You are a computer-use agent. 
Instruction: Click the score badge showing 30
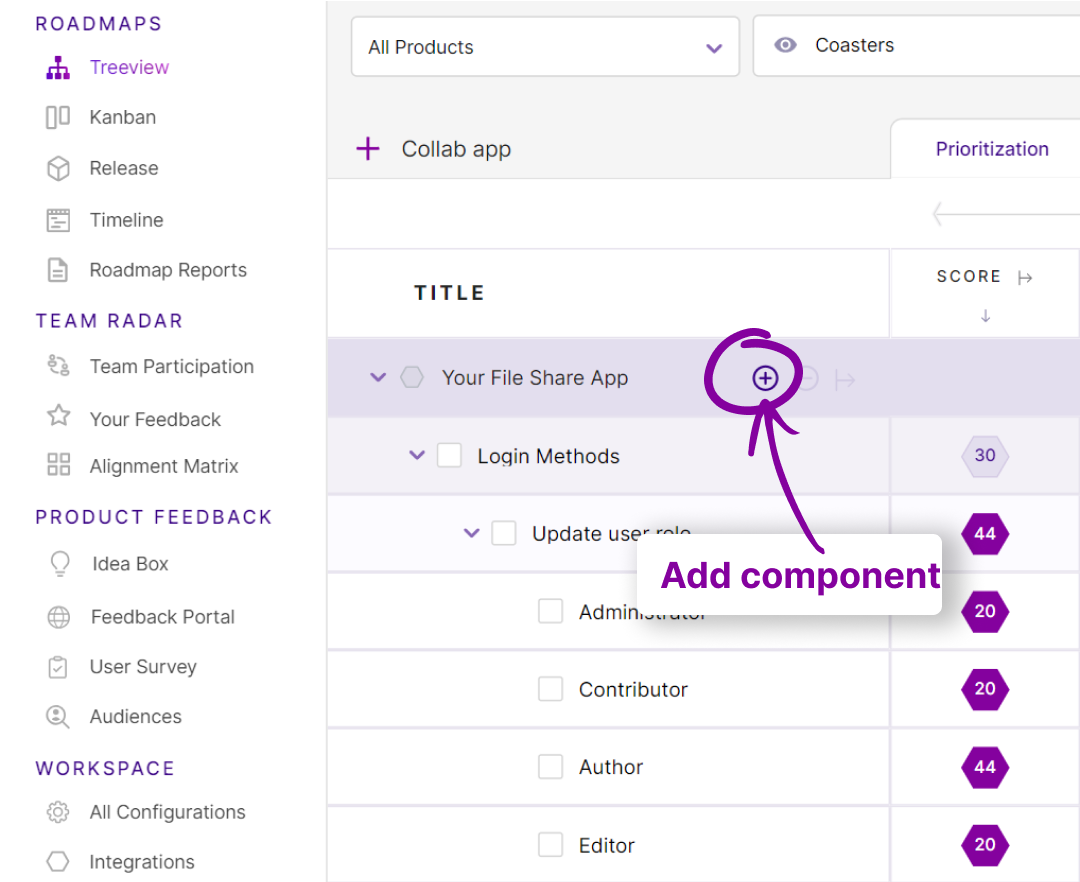pos(985,455)
